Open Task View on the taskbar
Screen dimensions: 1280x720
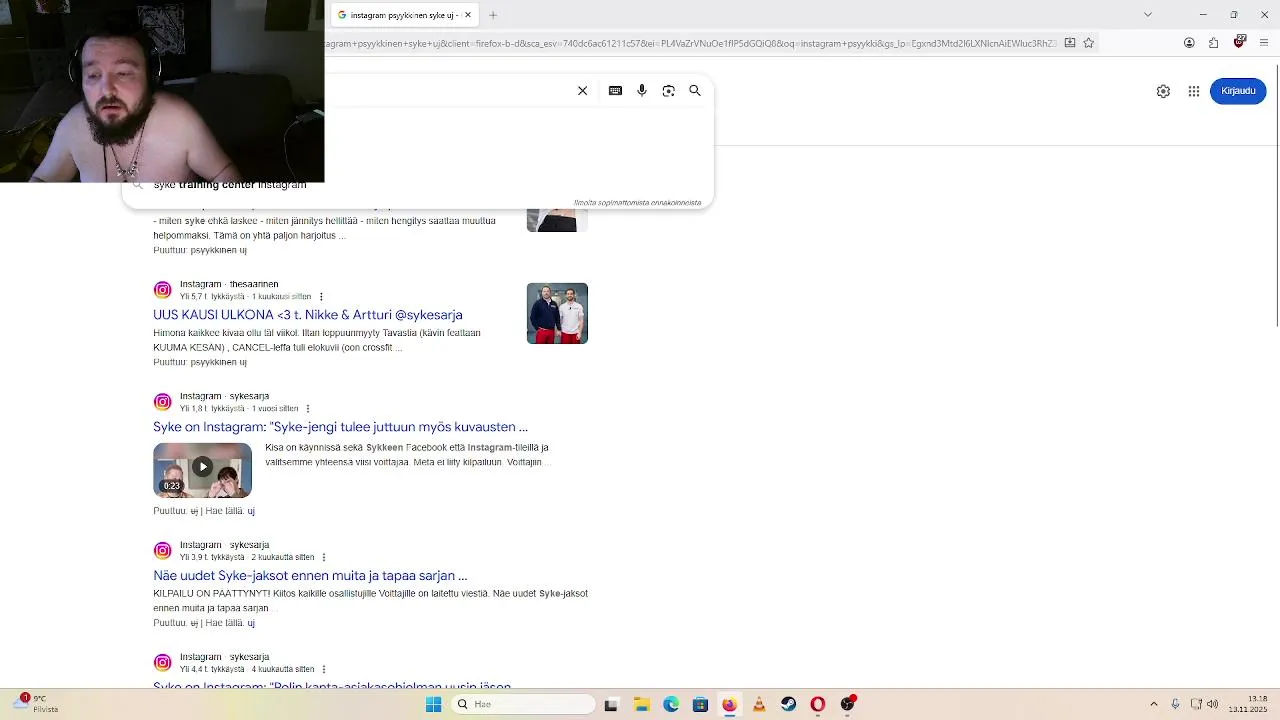[611, 704]
